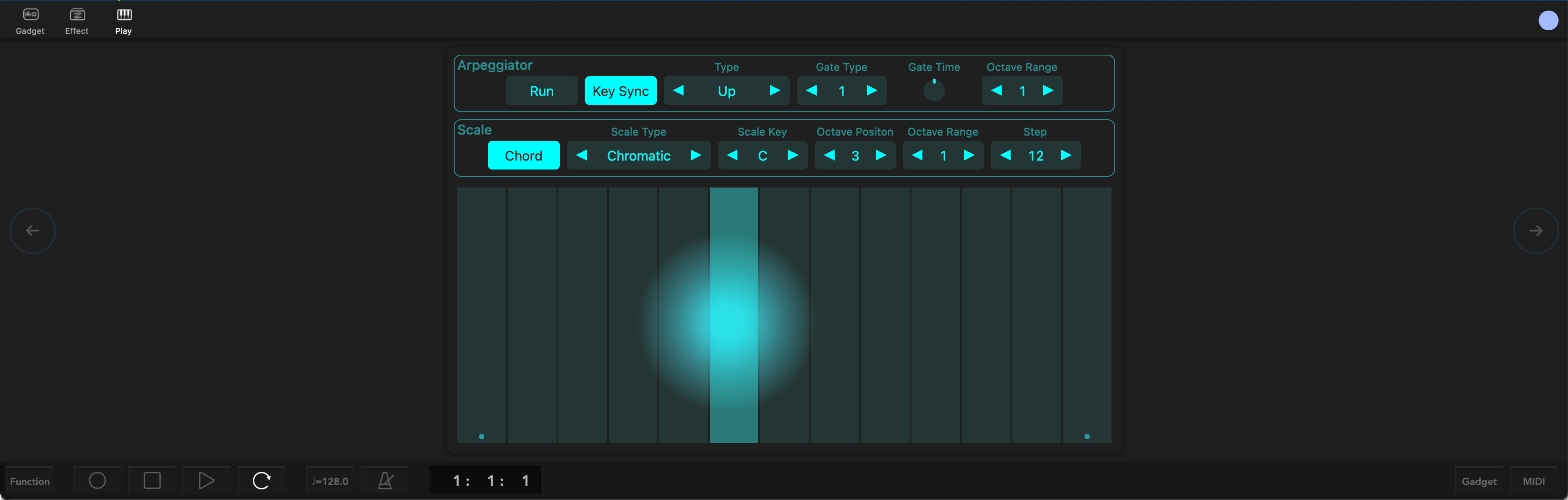Decrease the Step value from 12
This screenshot has height=500, width=1568.
tap(1006, 155)
